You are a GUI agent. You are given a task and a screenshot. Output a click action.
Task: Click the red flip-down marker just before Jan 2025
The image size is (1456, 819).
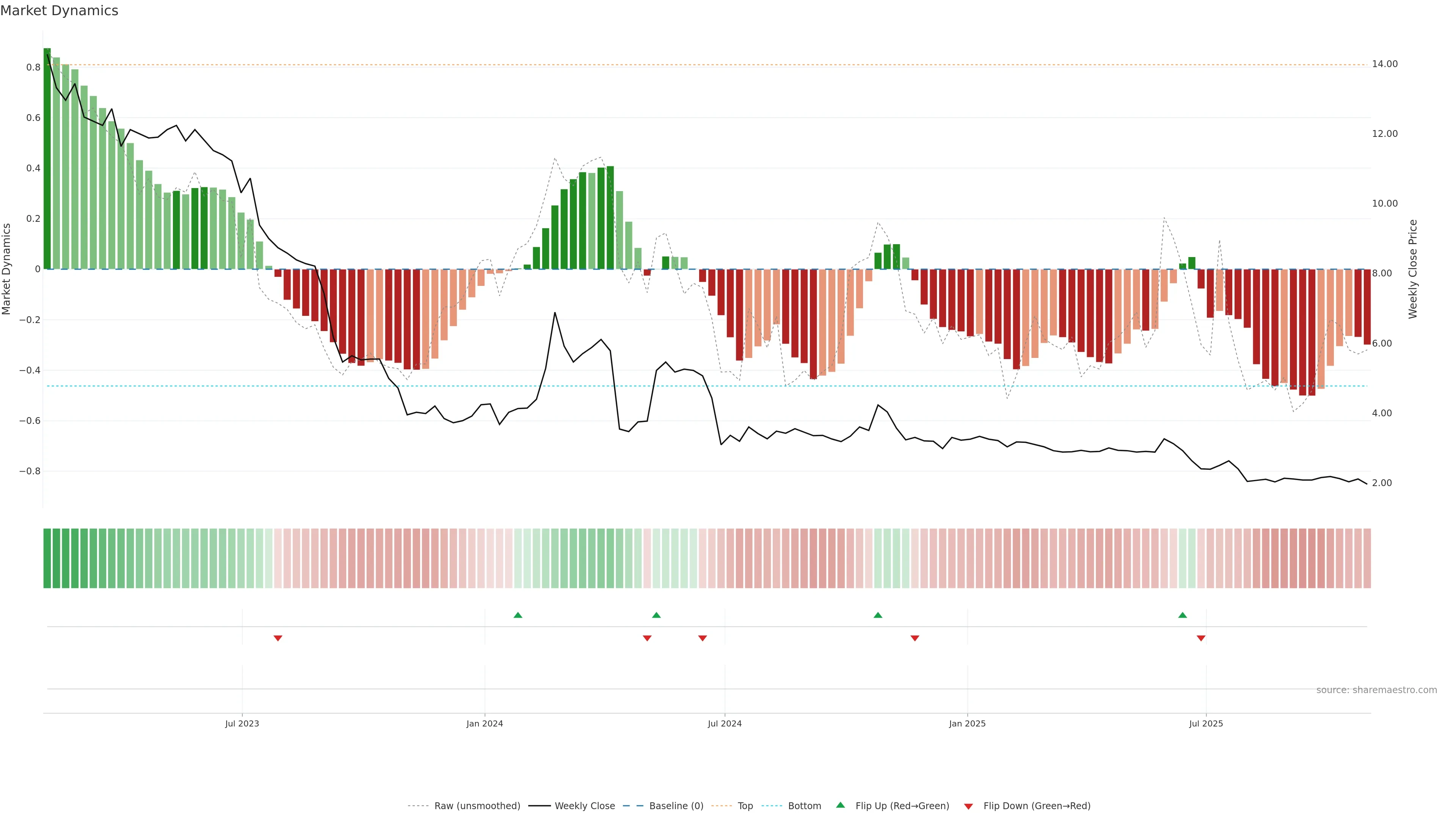915,638
